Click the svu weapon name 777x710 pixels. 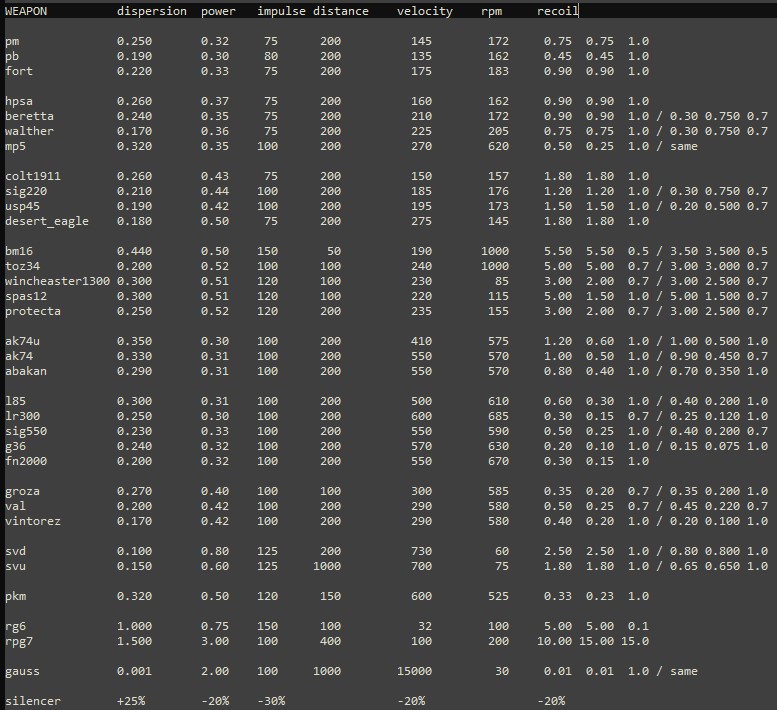15,566
